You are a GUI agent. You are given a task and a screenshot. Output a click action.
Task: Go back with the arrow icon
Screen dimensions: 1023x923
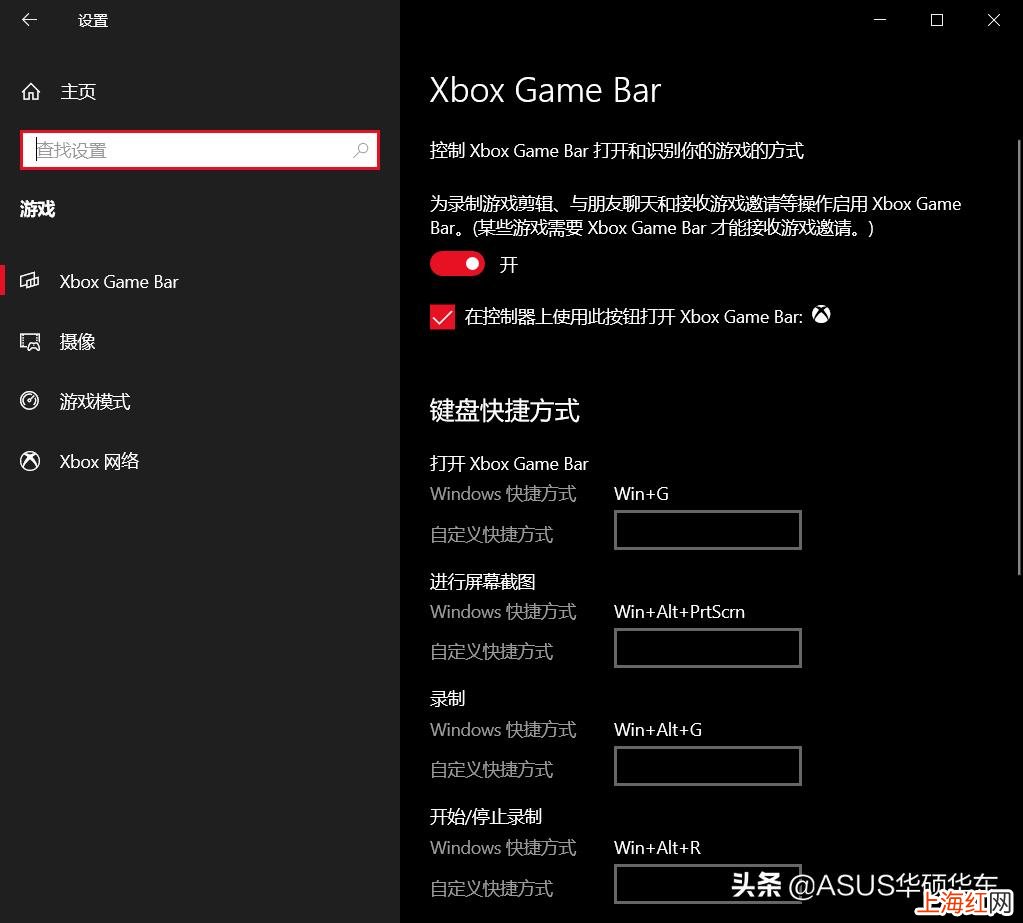click(29, 20)
